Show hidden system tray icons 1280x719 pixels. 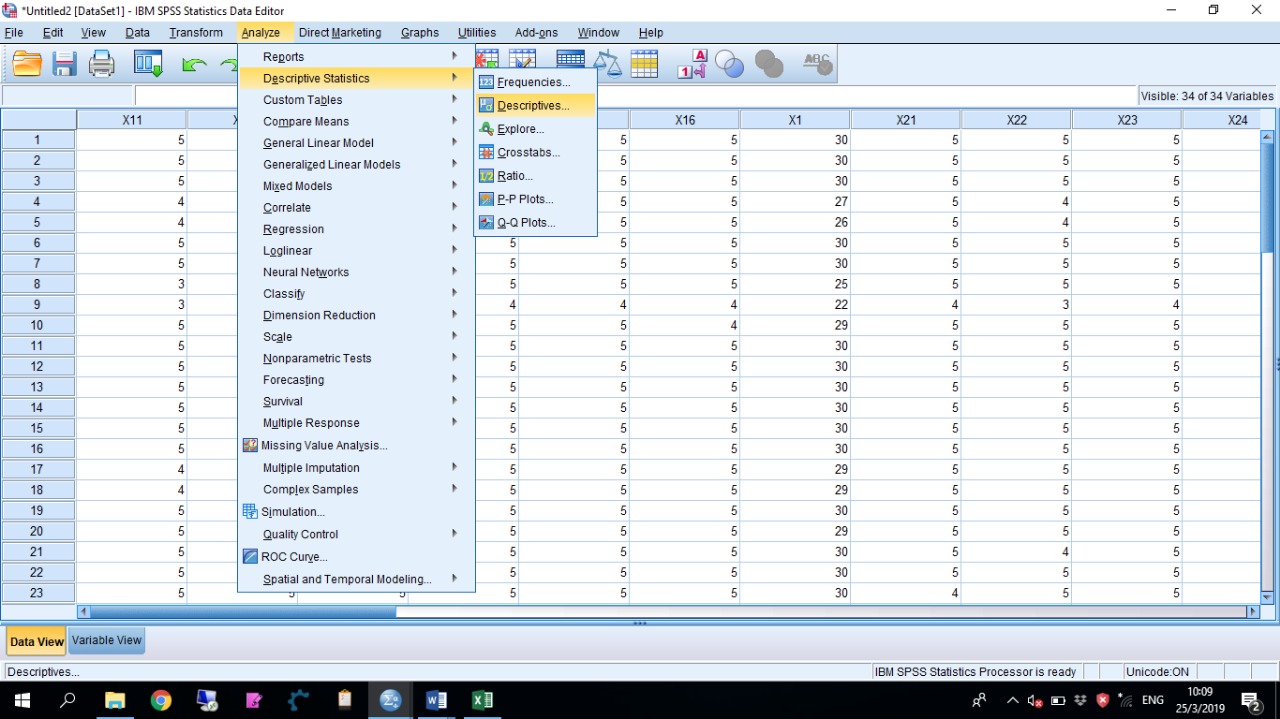tap(1013, 700)
